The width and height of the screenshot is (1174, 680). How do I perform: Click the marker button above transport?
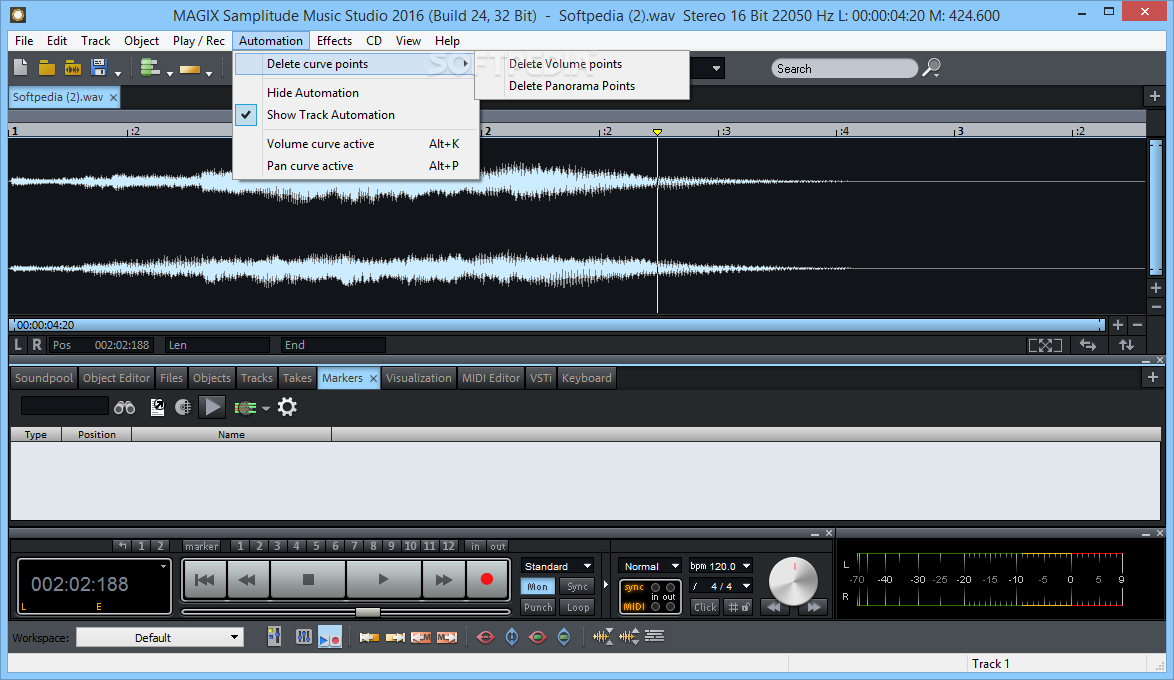point(201,546)
